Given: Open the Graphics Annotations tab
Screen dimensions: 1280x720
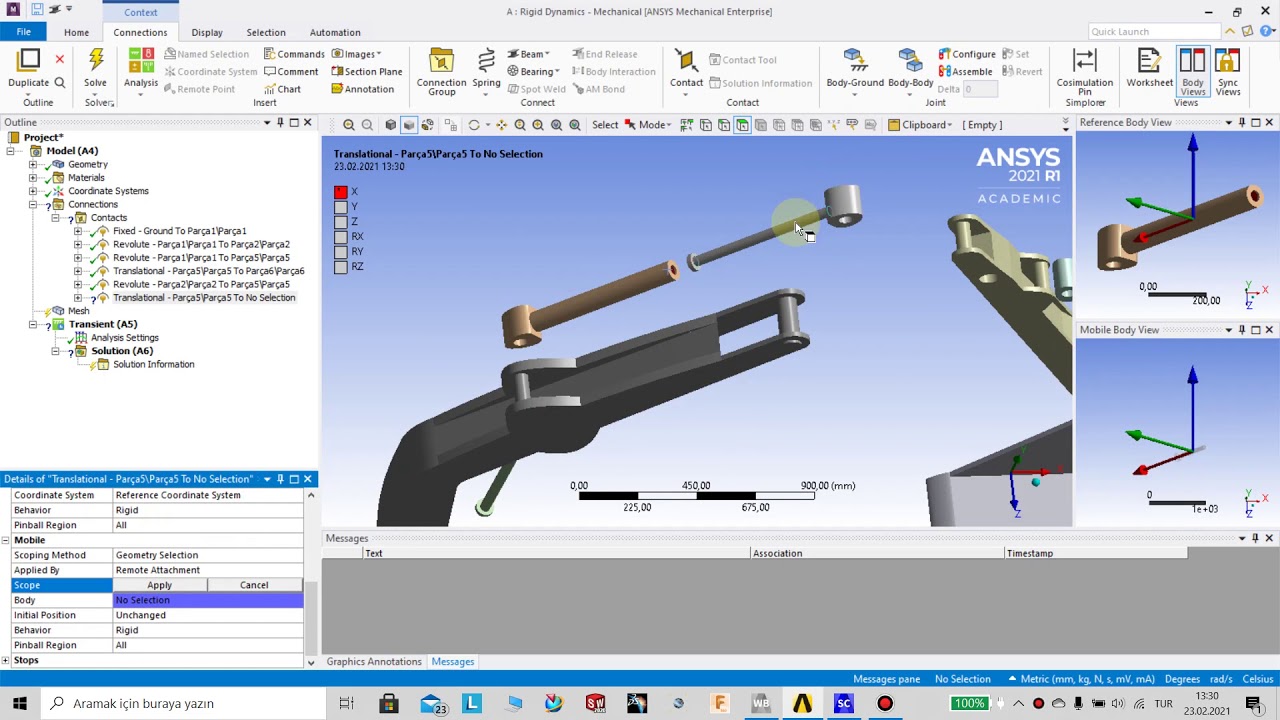Looking at the screenshot, I should (x=374, y=662).
